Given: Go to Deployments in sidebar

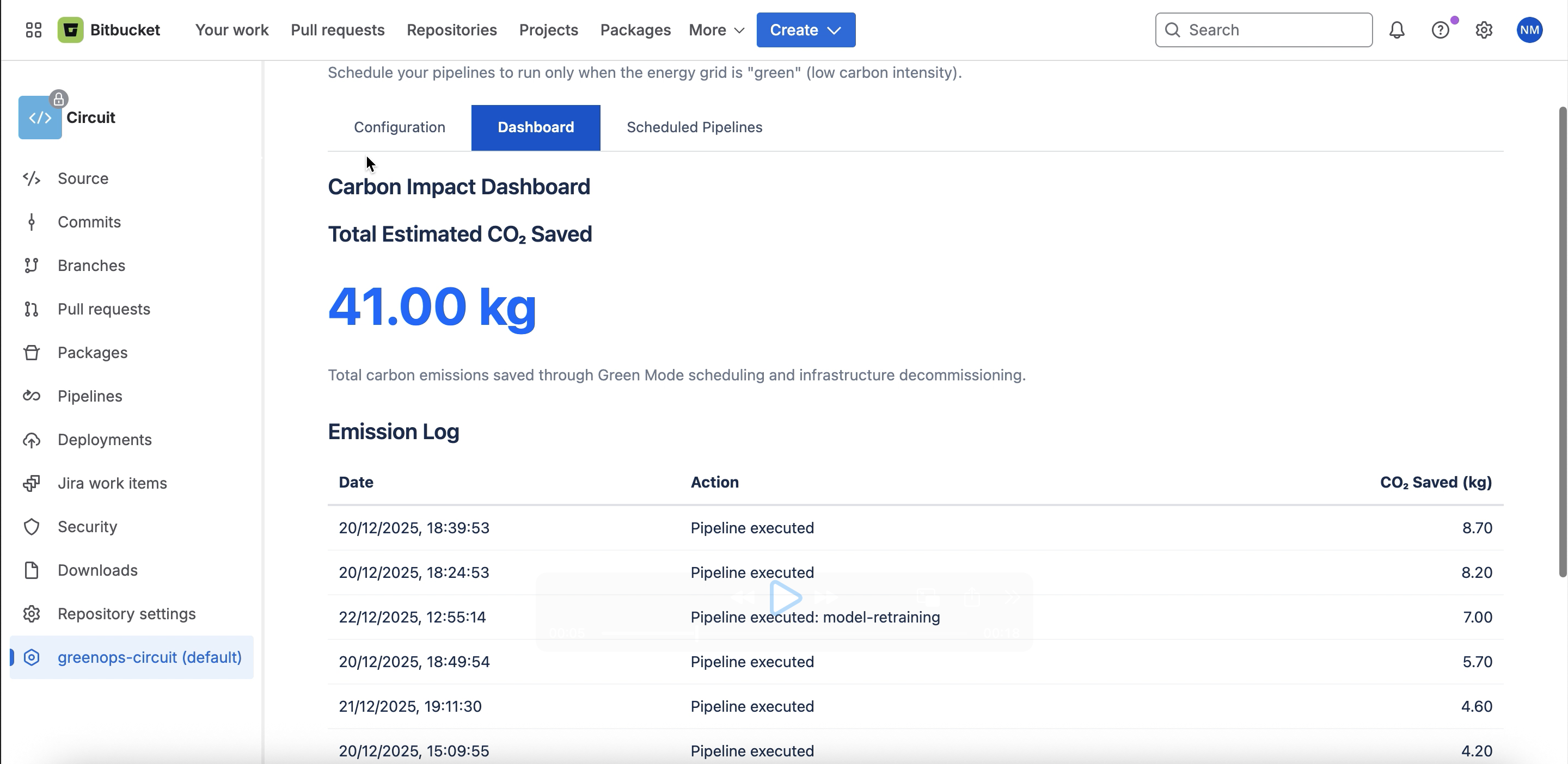Looking at the screenshot, I should coord(104,440).
